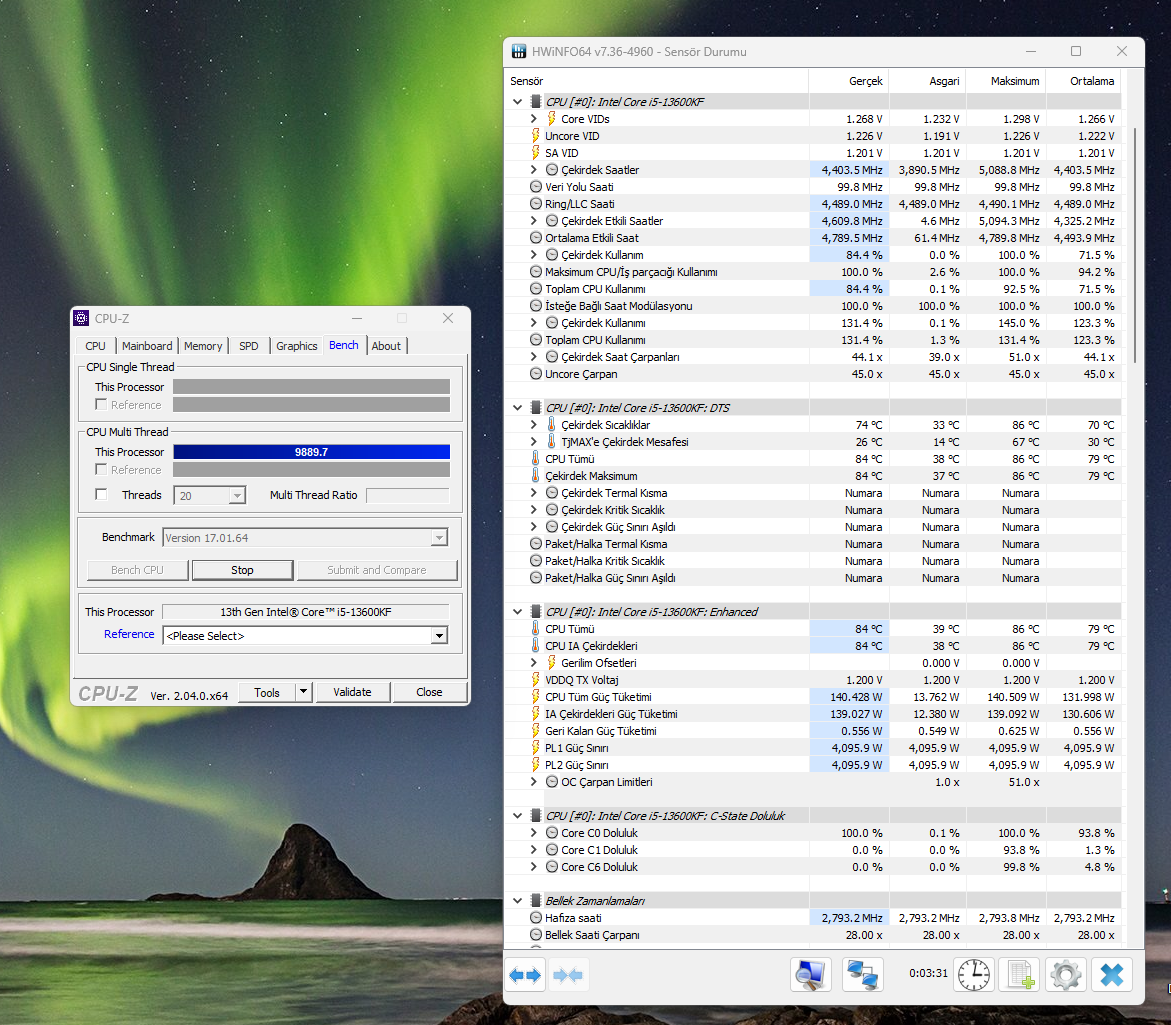The width and height of the screenshot is (1171, 1025).
Task: Open the Benchmark version dropdown in CPU-Z
Action: point(439,538)
